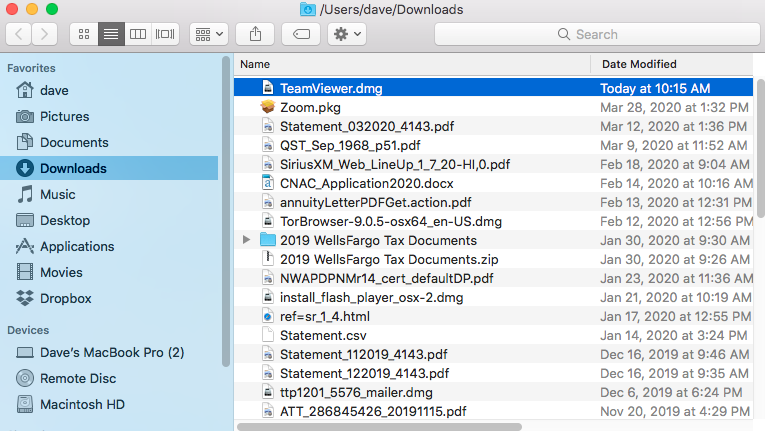Click the sidebar vertical scrollbar
Screen dimensions: 765x431
[225, 211]
